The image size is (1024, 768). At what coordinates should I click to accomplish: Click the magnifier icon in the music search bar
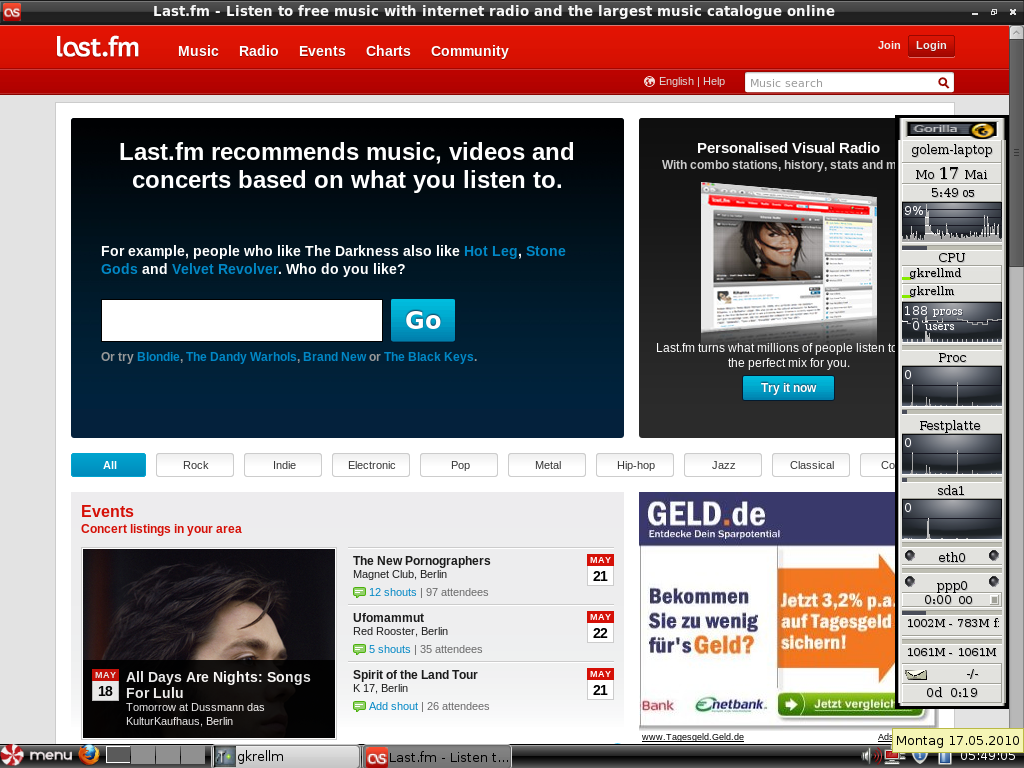click(943, 82)
